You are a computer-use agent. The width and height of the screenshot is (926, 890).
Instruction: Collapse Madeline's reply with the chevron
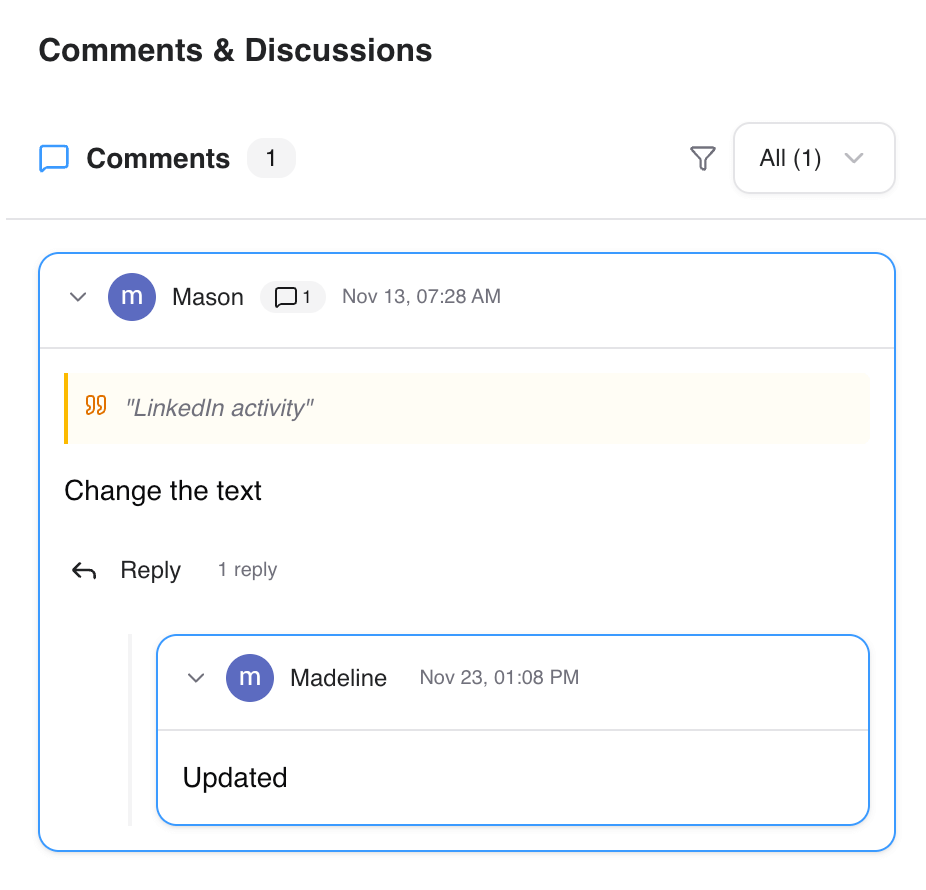[196, 678]
